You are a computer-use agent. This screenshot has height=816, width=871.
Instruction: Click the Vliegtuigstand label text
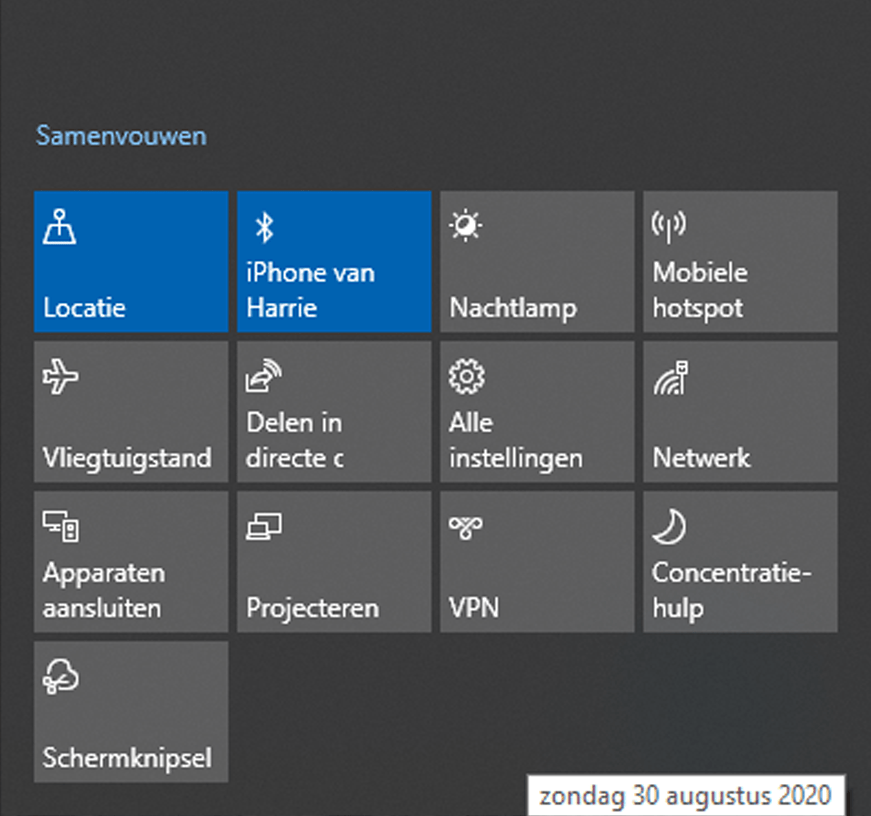point(127,459)
